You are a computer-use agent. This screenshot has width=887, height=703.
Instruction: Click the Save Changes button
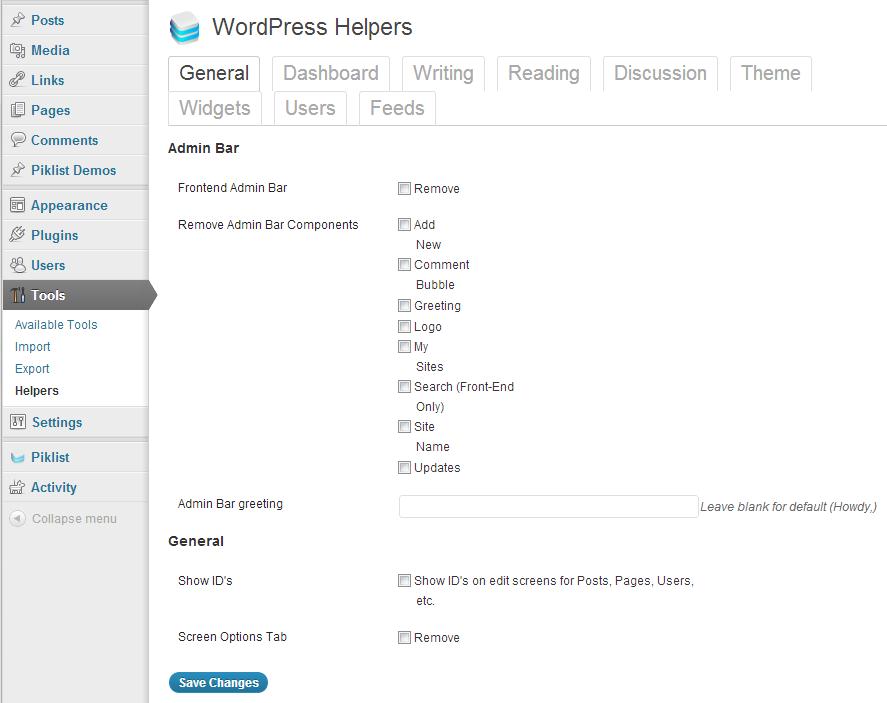[x=218, y=683]
